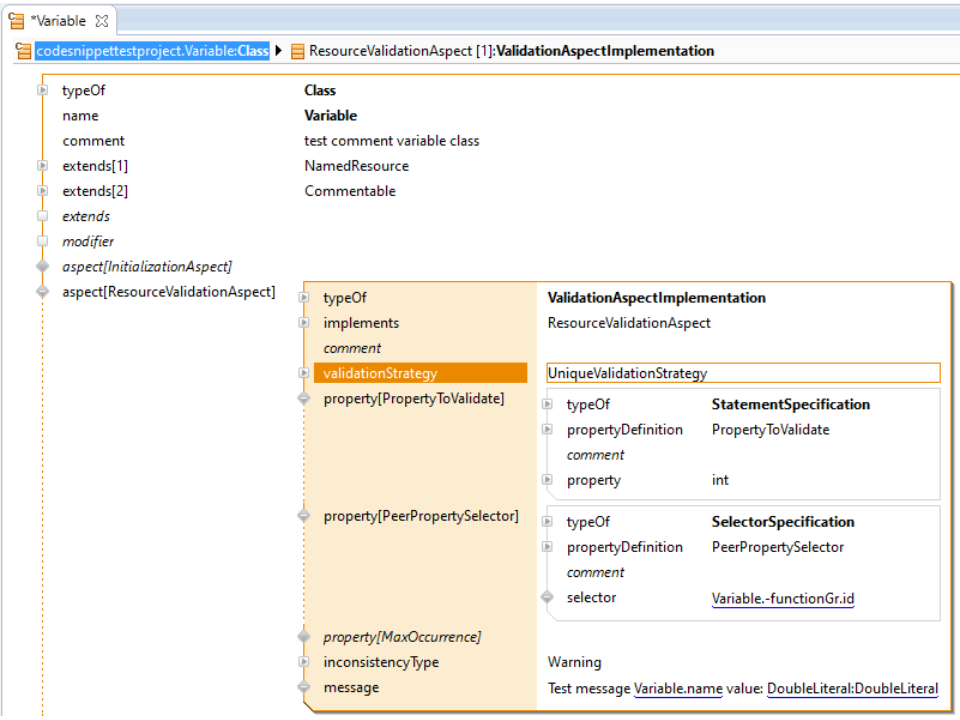
Task: Click the codesnippettestproject.Variable breadcrumb icon
Action: tap(24, 51)
